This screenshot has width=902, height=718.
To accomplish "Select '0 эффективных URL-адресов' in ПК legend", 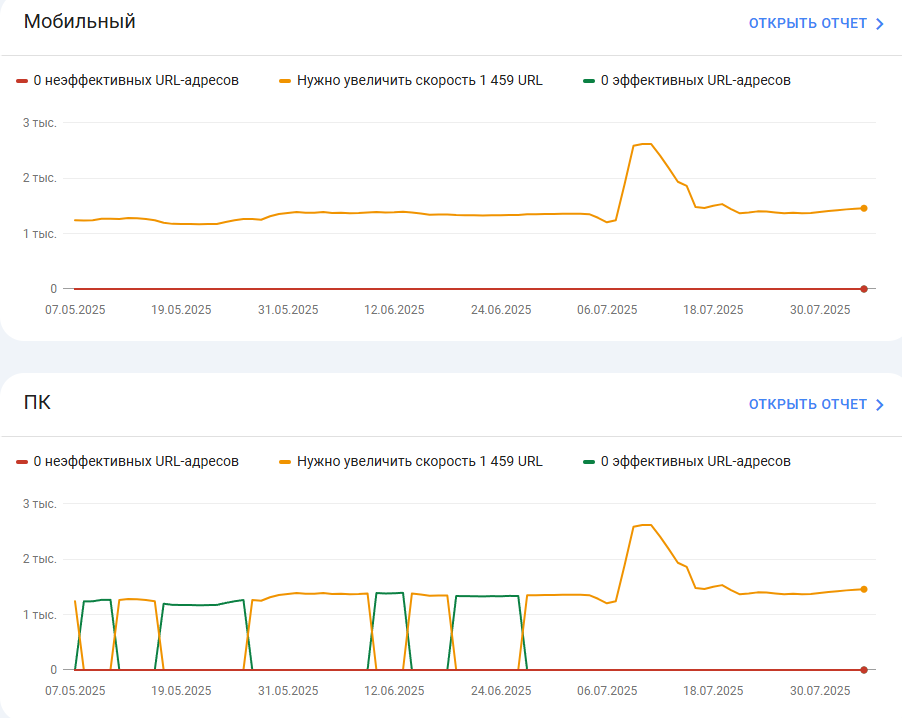I will click(x=695, y=461).
